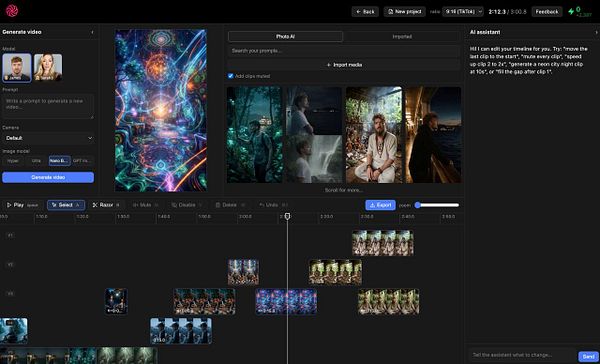Select the short clip on the second track
Image resolution: width=600 pixels, height=364 pixels.
[x=243, y=272]
